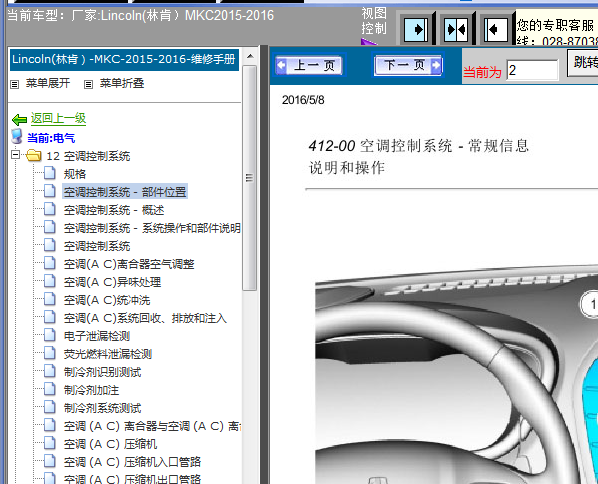Image resolution: width=598 pixels, height=484 pixels.
Task: Open 制冷剂加注
Action: coord(91,390)
